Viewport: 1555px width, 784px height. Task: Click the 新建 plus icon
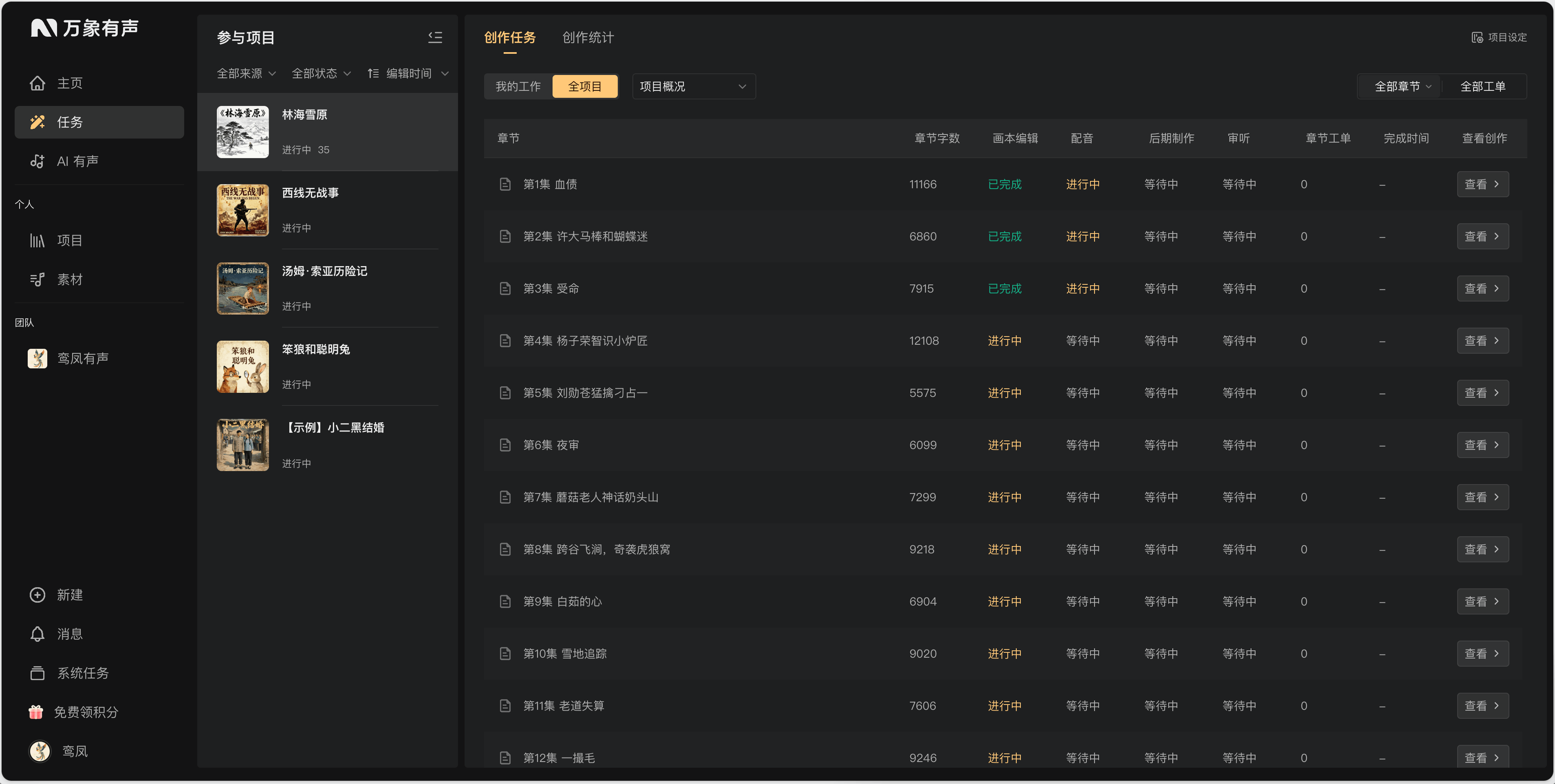pyautogui.click(x=37, y=595)
